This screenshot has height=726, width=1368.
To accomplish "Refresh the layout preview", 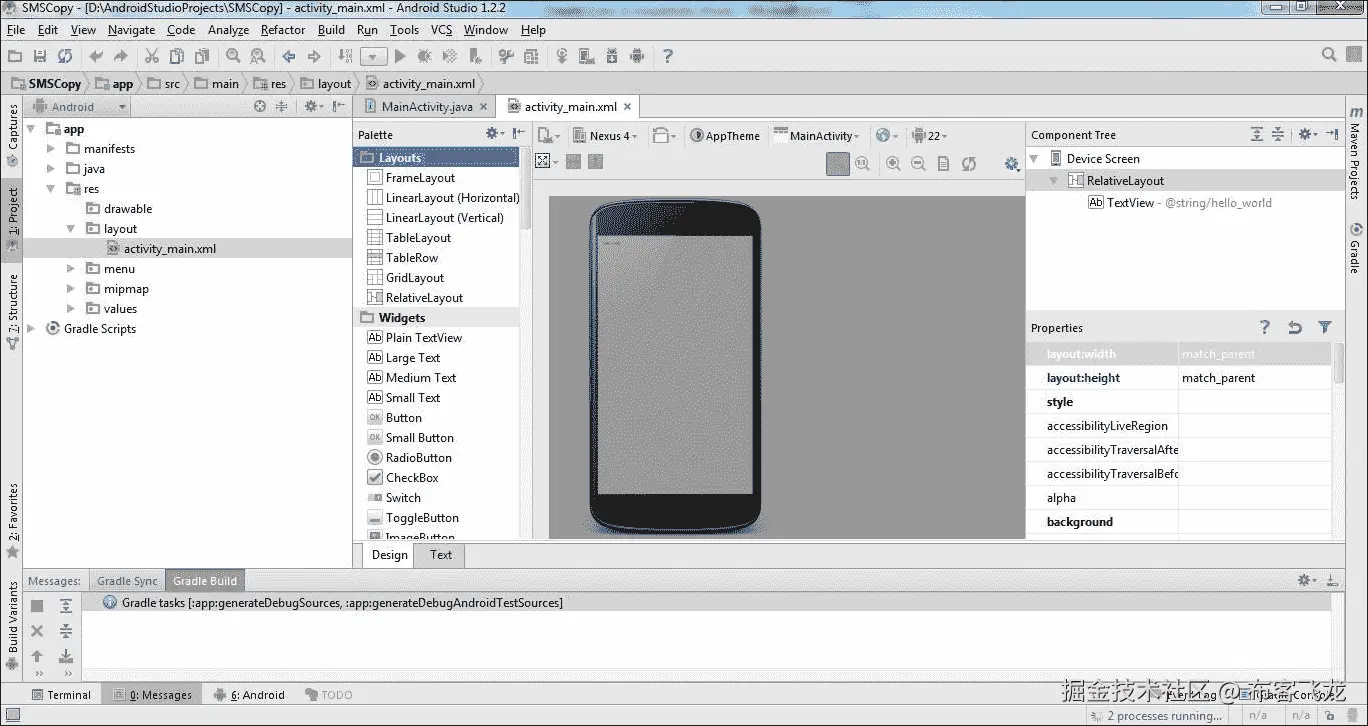I will click(x=968, y=164).
